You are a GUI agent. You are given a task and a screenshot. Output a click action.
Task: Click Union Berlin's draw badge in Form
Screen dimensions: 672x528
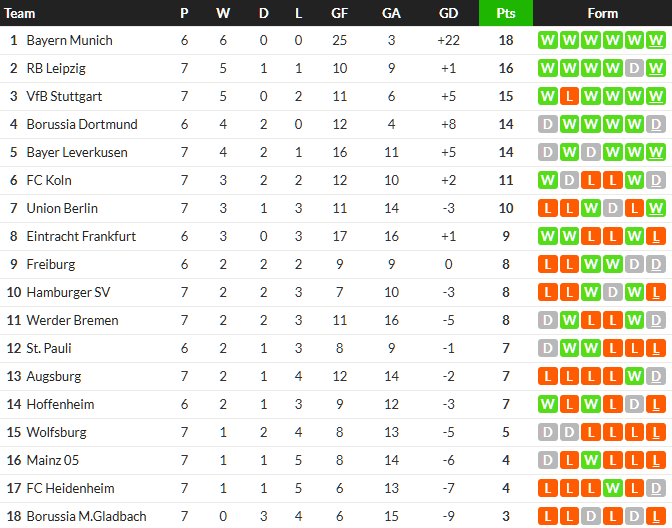tap(612, 209)
